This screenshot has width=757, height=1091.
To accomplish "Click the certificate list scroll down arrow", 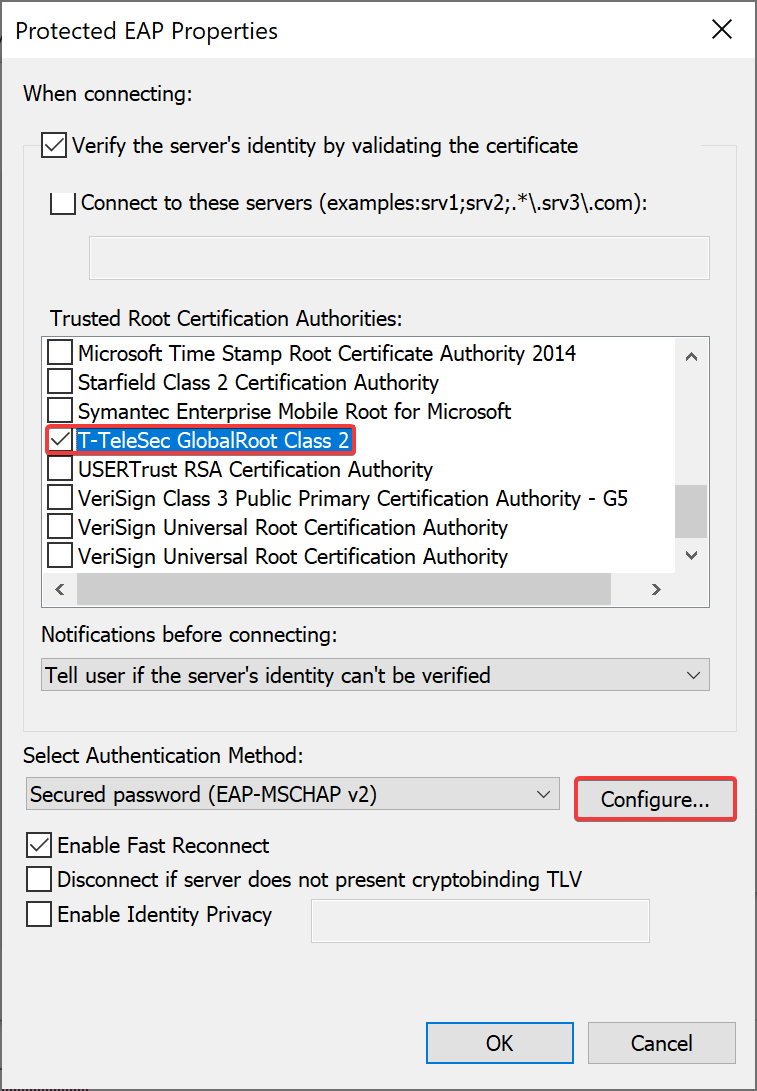I will 692,555.
